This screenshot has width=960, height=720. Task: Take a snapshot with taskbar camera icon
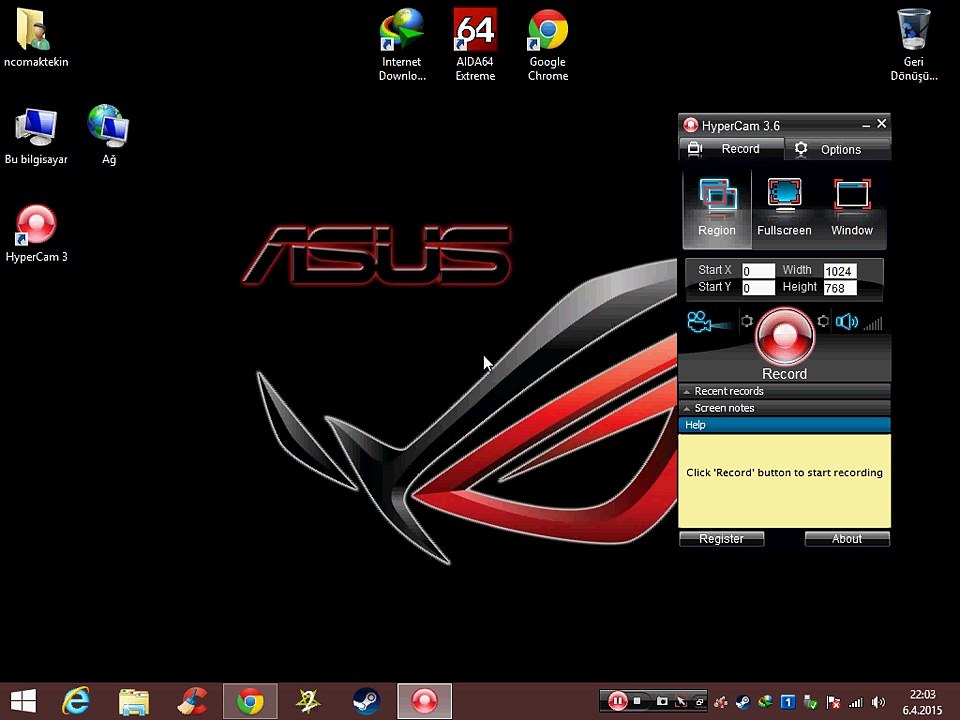662,701
